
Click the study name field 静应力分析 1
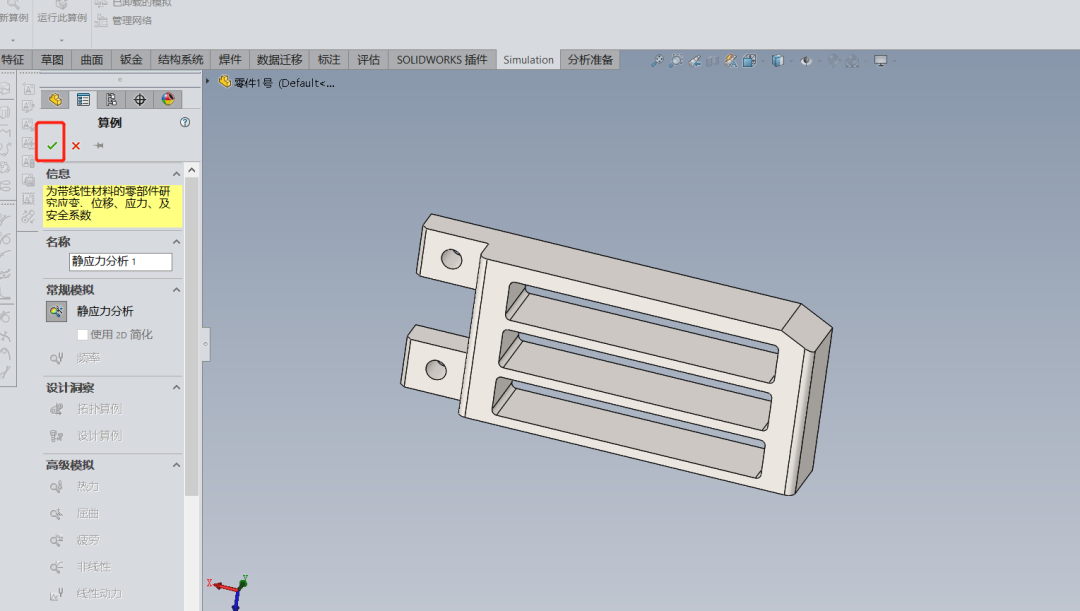click(x=120, y=262)
